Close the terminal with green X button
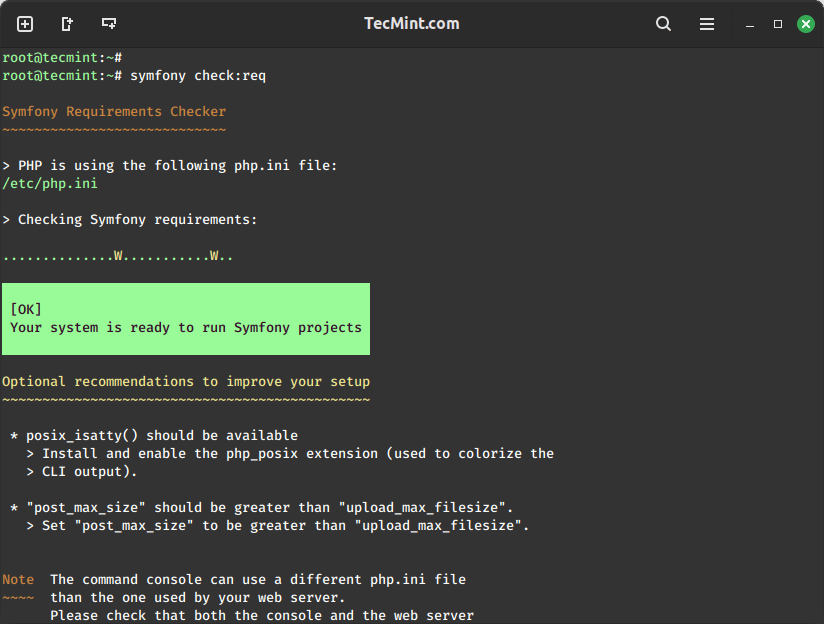The image size is (824, 624). click(805, 24)
